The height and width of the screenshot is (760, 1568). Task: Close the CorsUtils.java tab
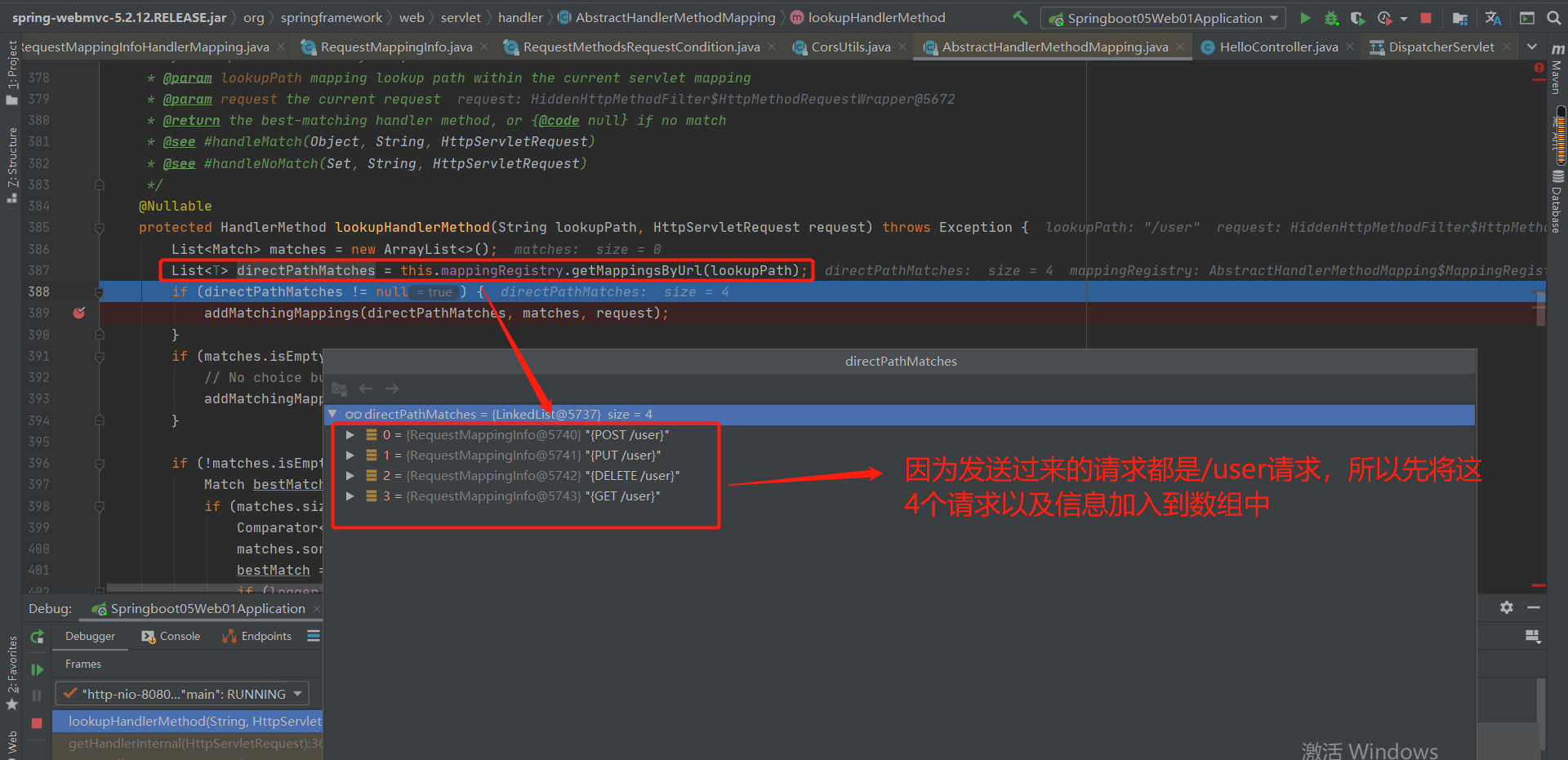click(902, 47)
